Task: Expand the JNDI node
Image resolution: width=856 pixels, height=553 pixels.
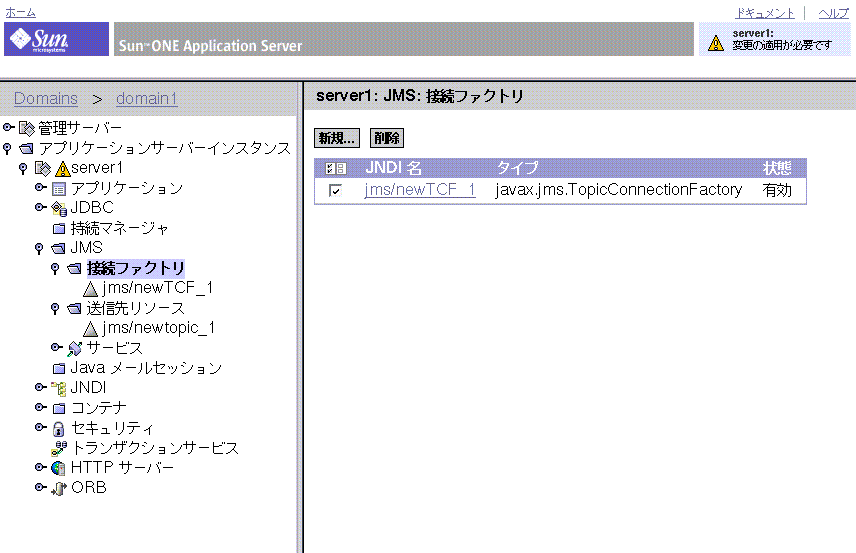Action: [x=40, y=387]
